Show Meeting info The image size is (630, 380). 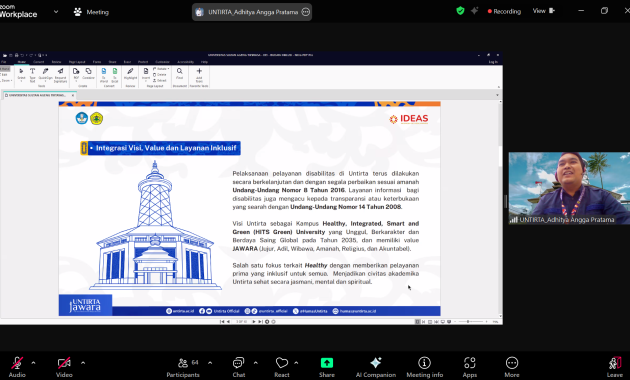(424, 367)
